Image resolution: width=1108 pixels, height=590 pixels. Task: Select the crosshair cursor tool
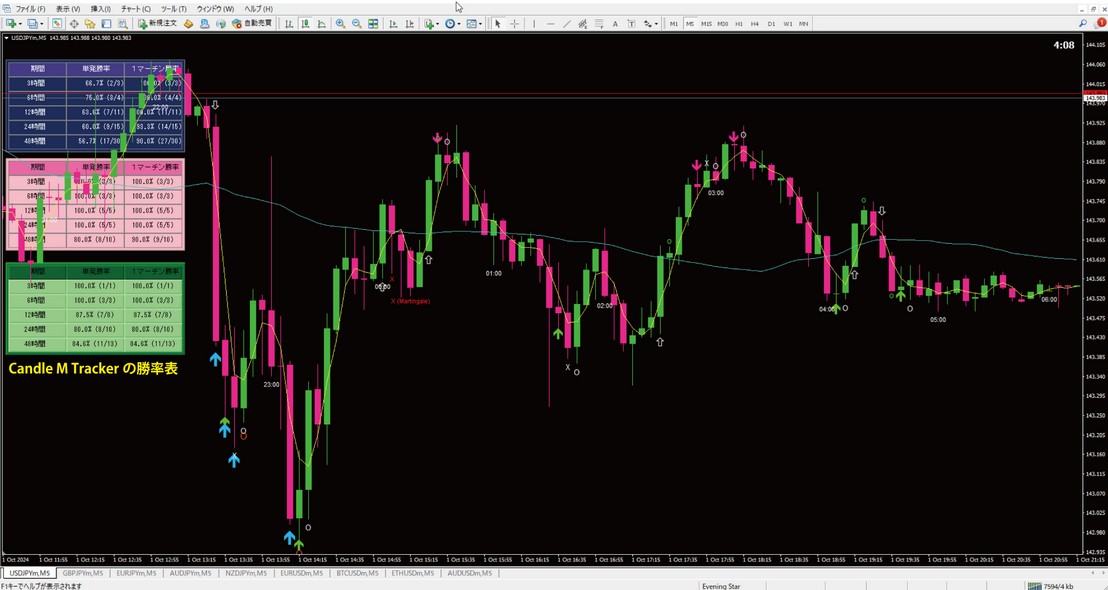[x=514, y=23]
